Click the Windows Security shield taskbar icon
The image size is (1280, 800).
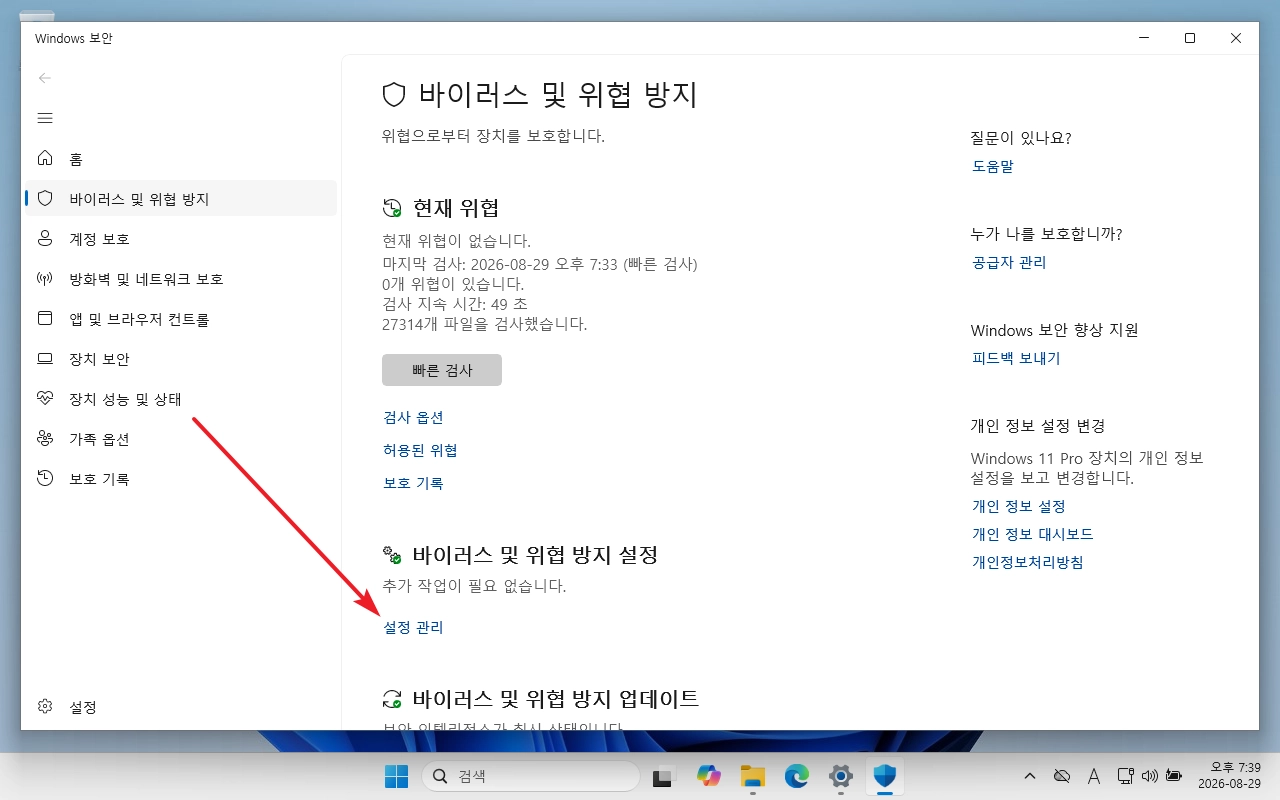point(884,776)
